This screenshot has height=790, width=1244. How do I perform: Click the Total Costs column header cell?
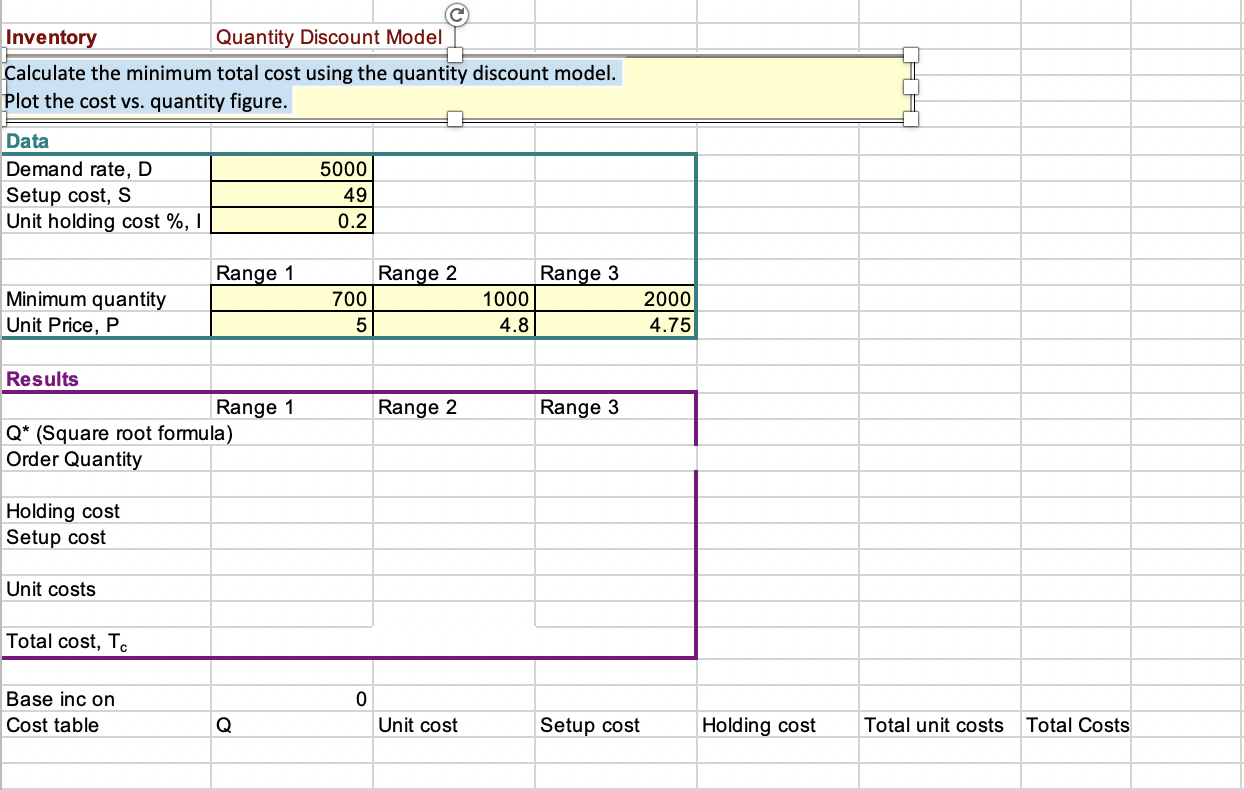coord(1076,724)
